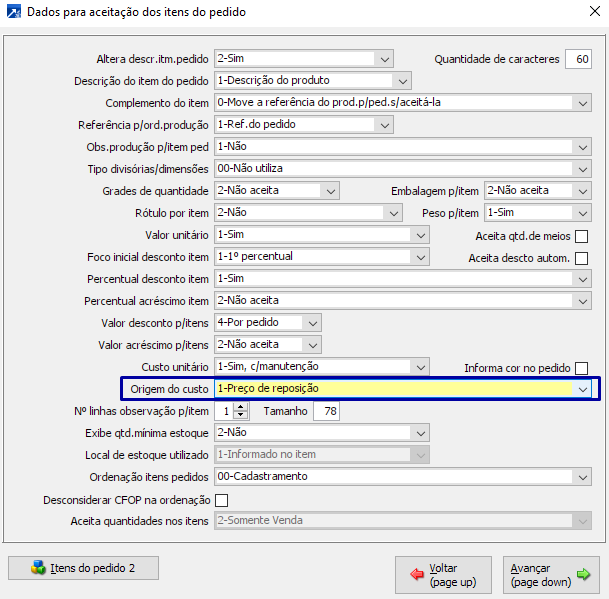Click the '1-Preço de reposição' value text
The width and height of the screenshot is (609, 599).
coord(268,388)
